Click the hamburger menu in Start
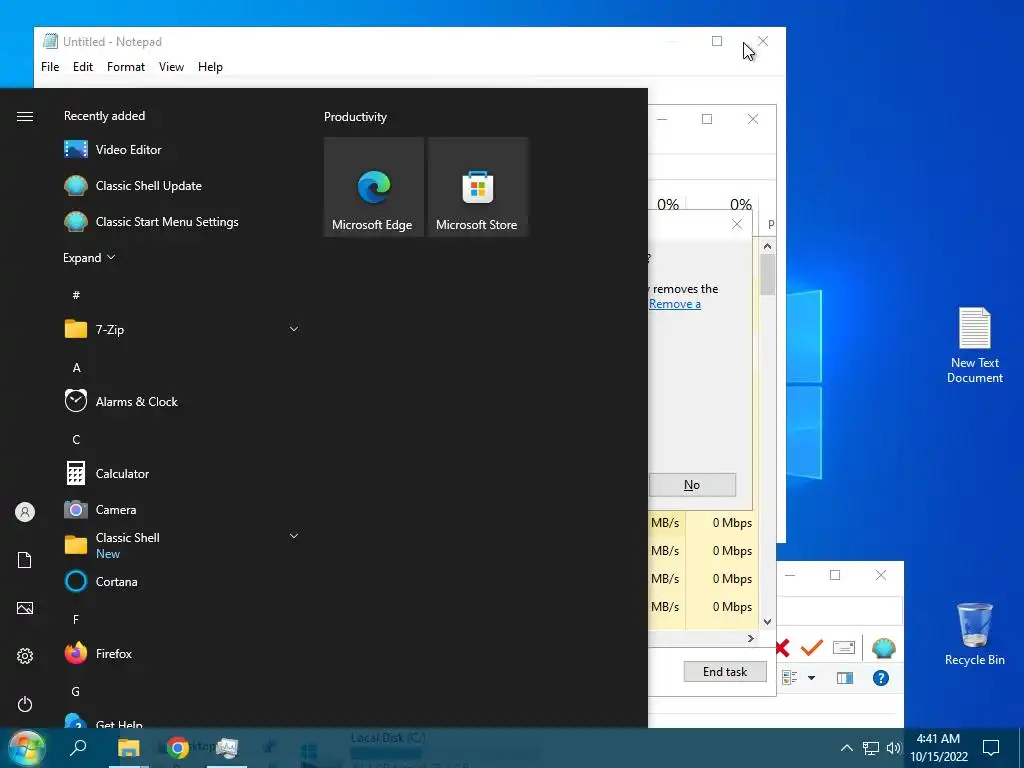The image size is (1024, 768). click(25, 116)
